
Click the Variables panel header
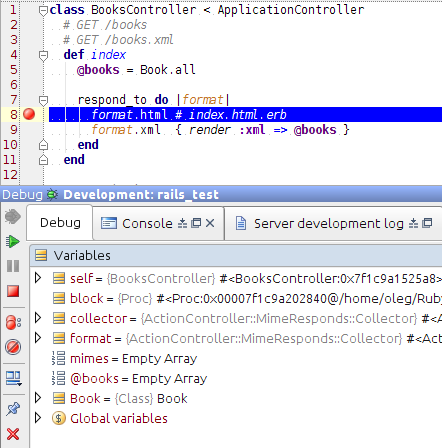[237, 255]
